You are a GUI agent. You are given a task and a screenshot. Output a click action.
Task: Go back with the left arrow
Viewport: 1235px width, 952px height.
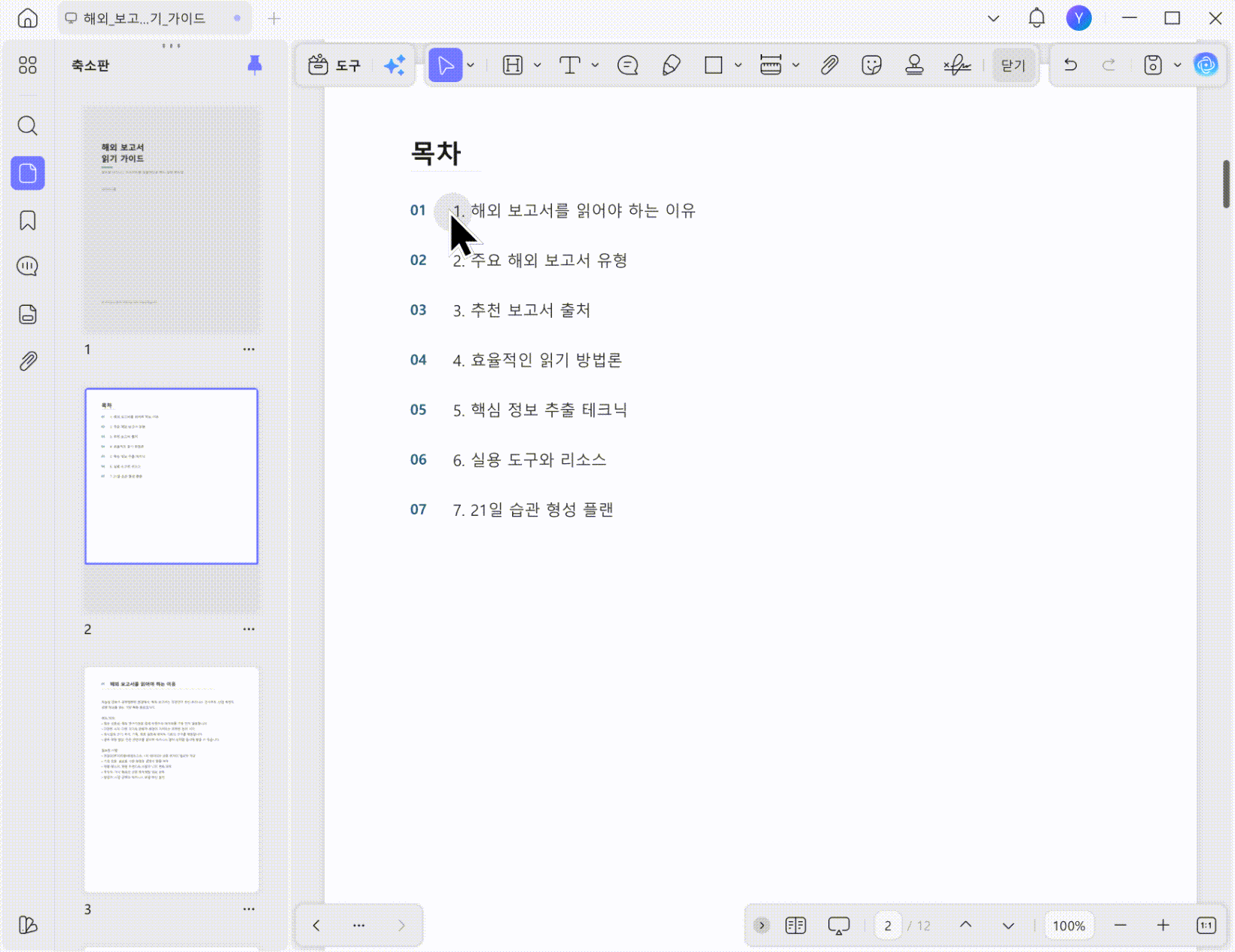316,926
